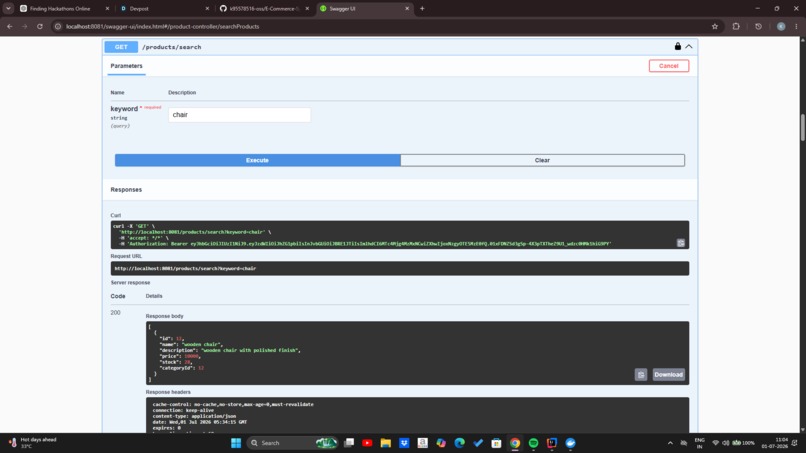Go forward in browser history
806x453 pixels.
tap(24, 26)
